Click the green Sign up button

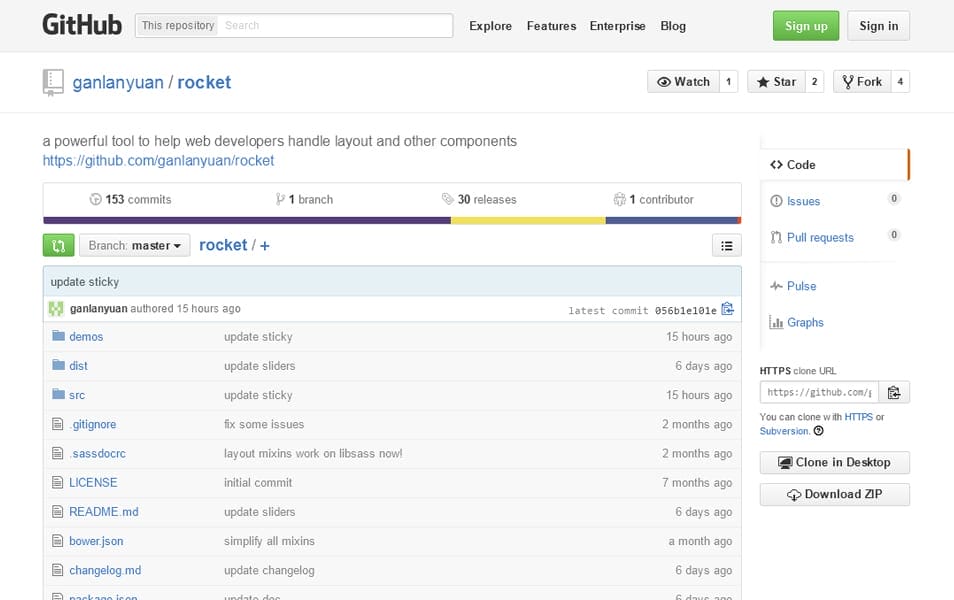pyautogui.click(x=805, y=25)
